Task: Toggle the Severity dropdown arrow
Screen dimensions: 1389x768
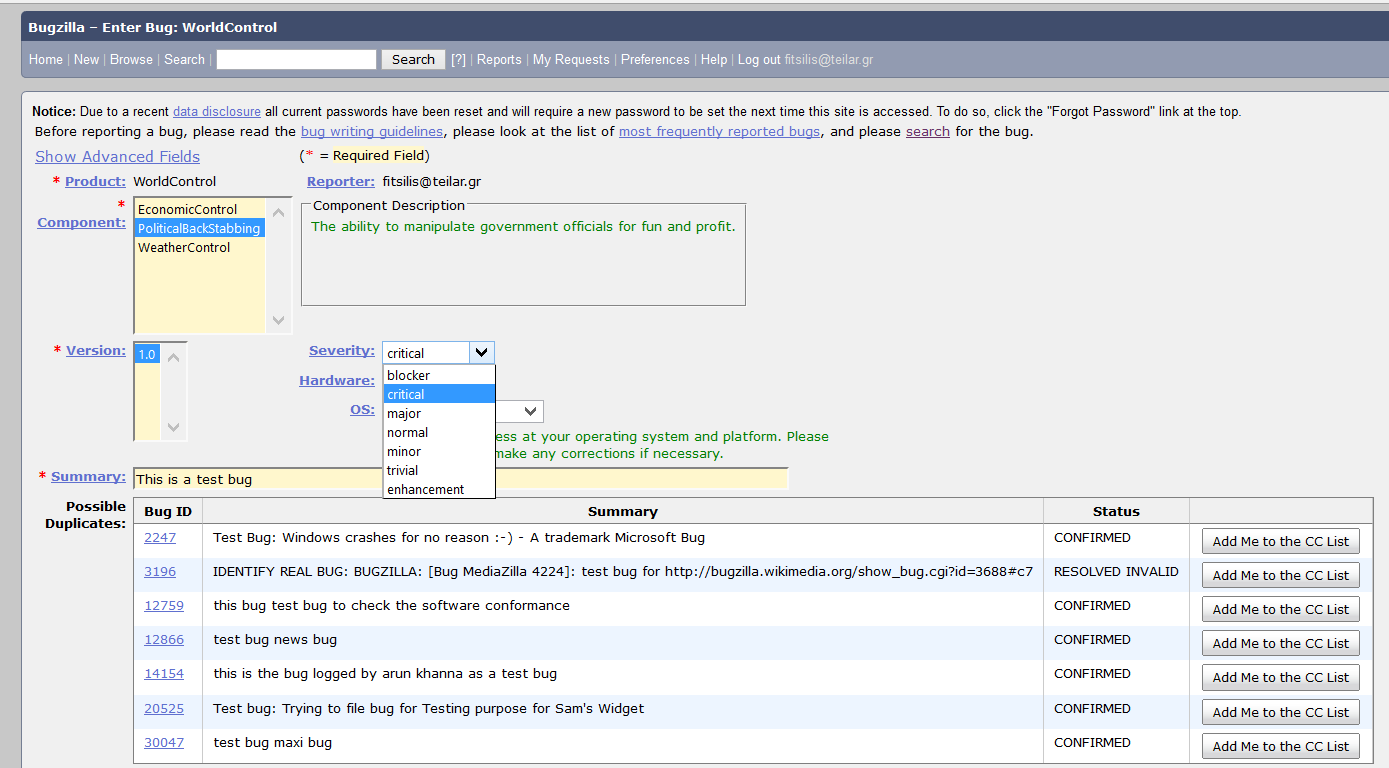Action: (x=482, y=353)
